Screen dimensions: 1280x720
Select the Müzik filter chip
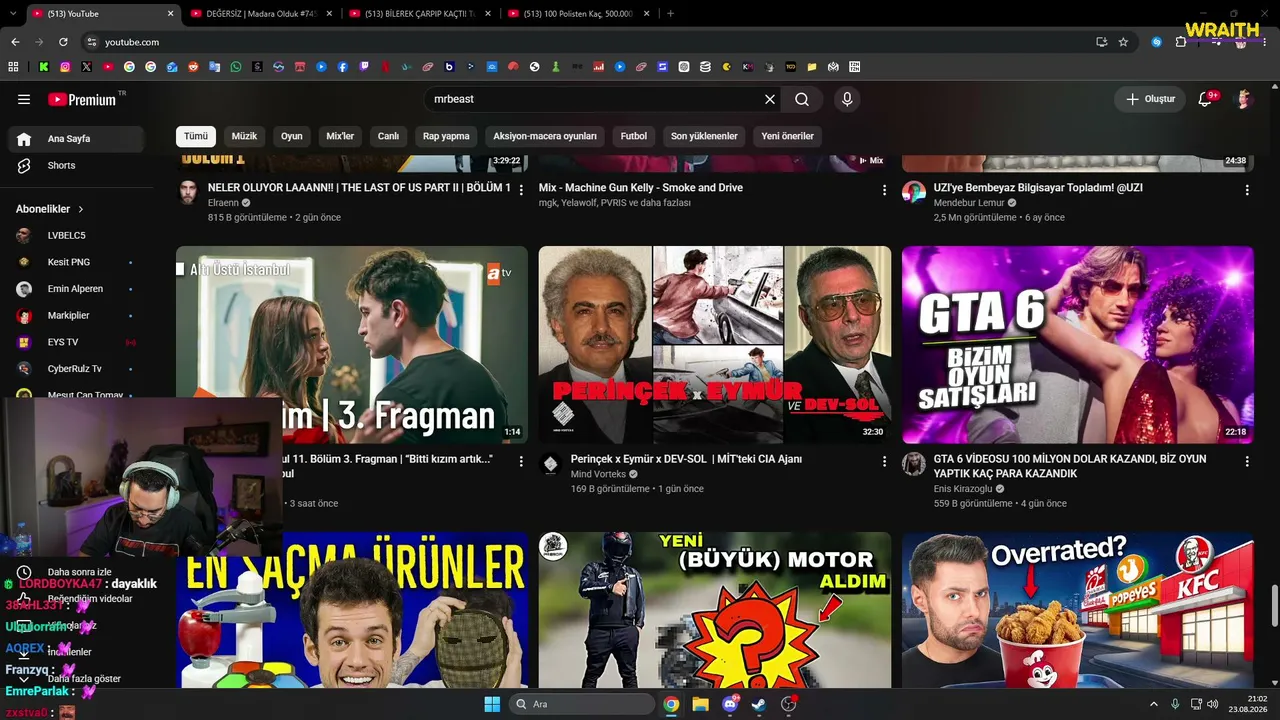coord(244,136)
